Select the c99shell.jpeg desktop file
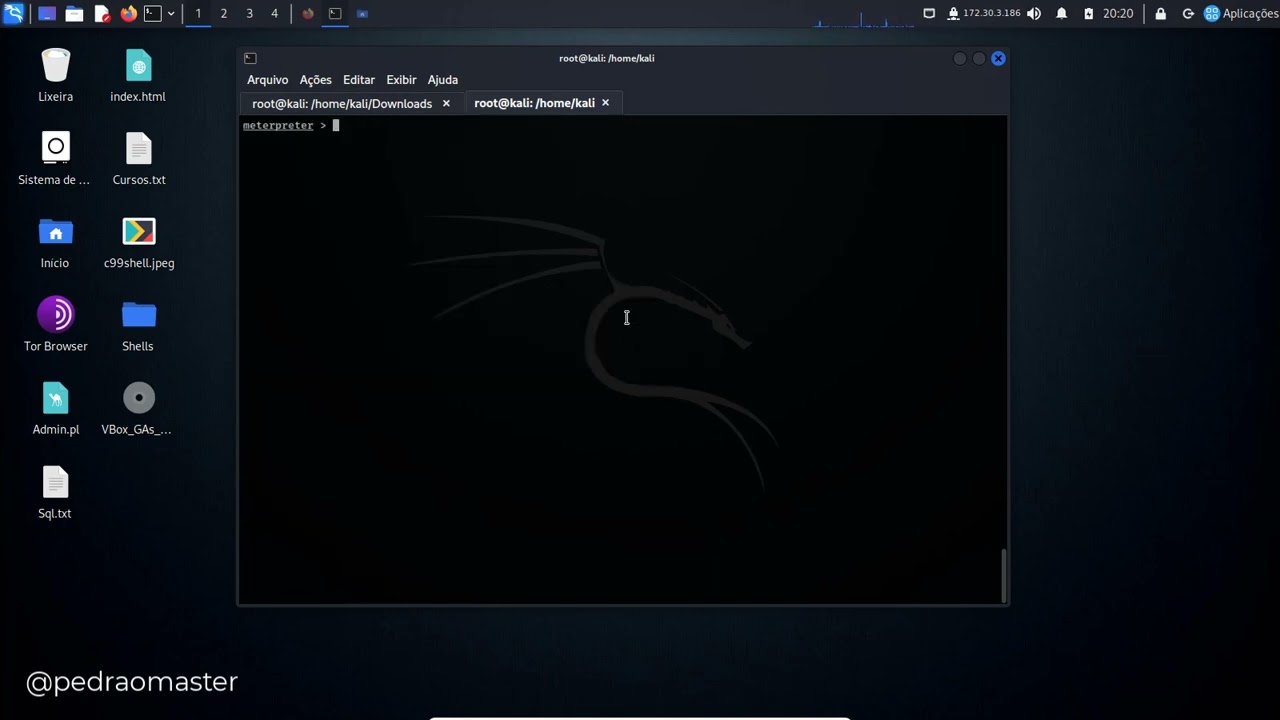This screenshot has height=720, width=1280. tap(139, 242)
